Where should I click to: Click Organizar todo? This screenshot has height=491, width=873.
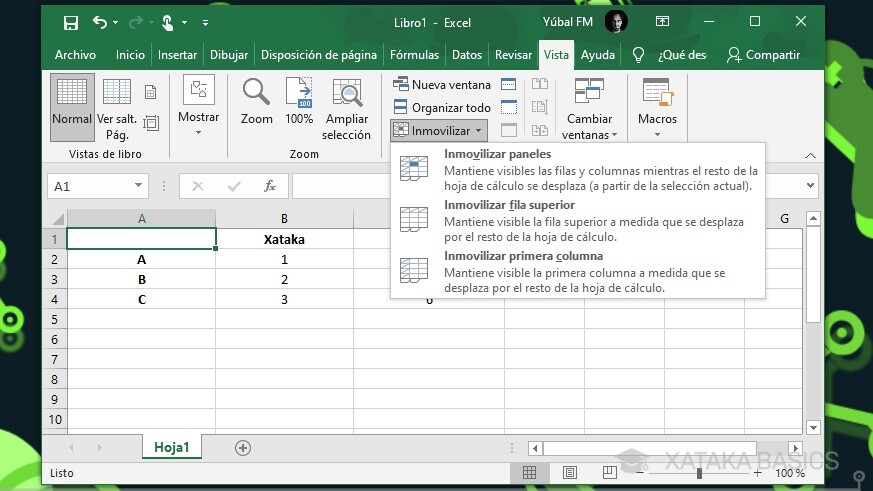click(x=442, y=107)
